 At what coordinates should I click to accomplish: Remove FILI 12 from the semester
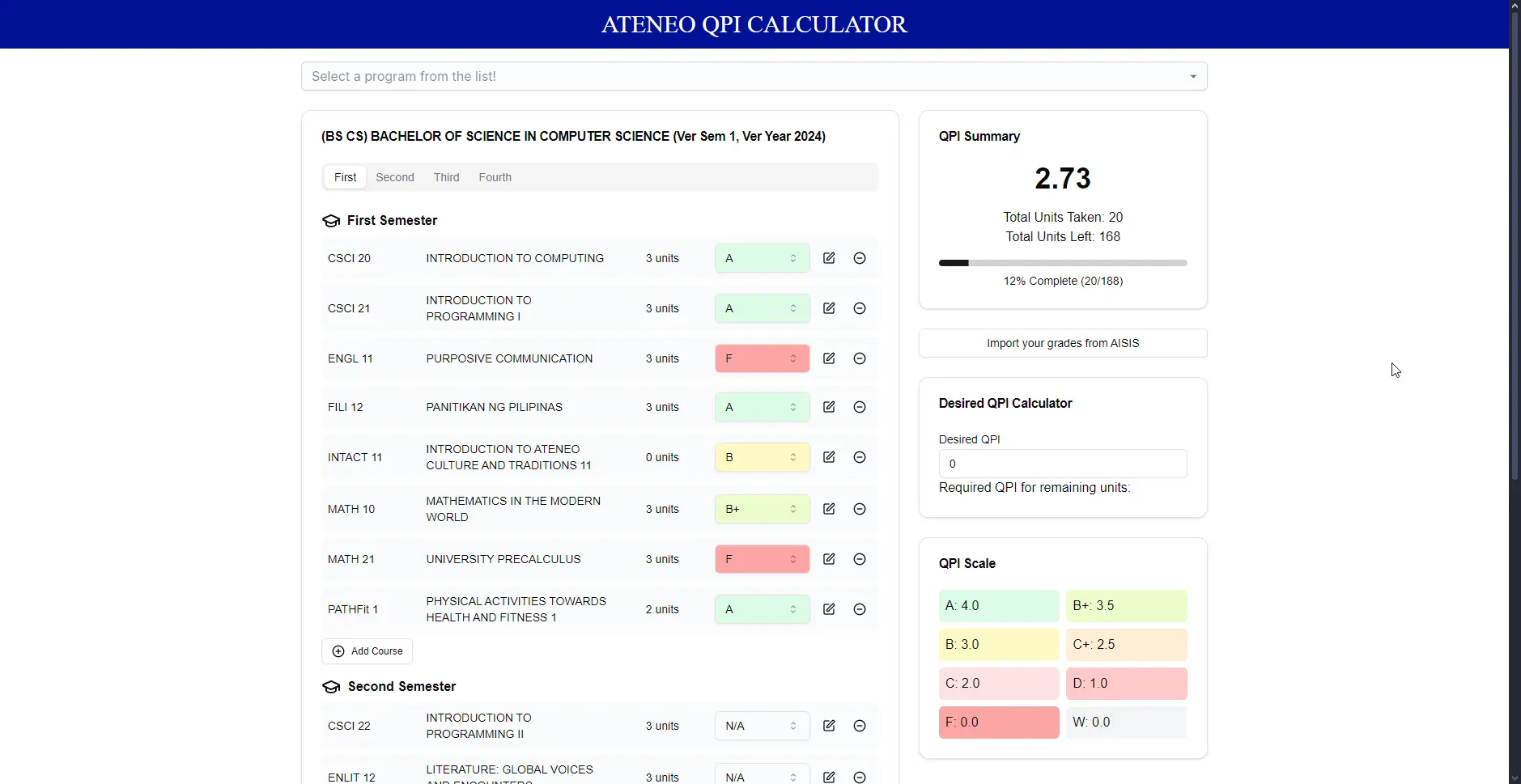[x=860, y=407]
